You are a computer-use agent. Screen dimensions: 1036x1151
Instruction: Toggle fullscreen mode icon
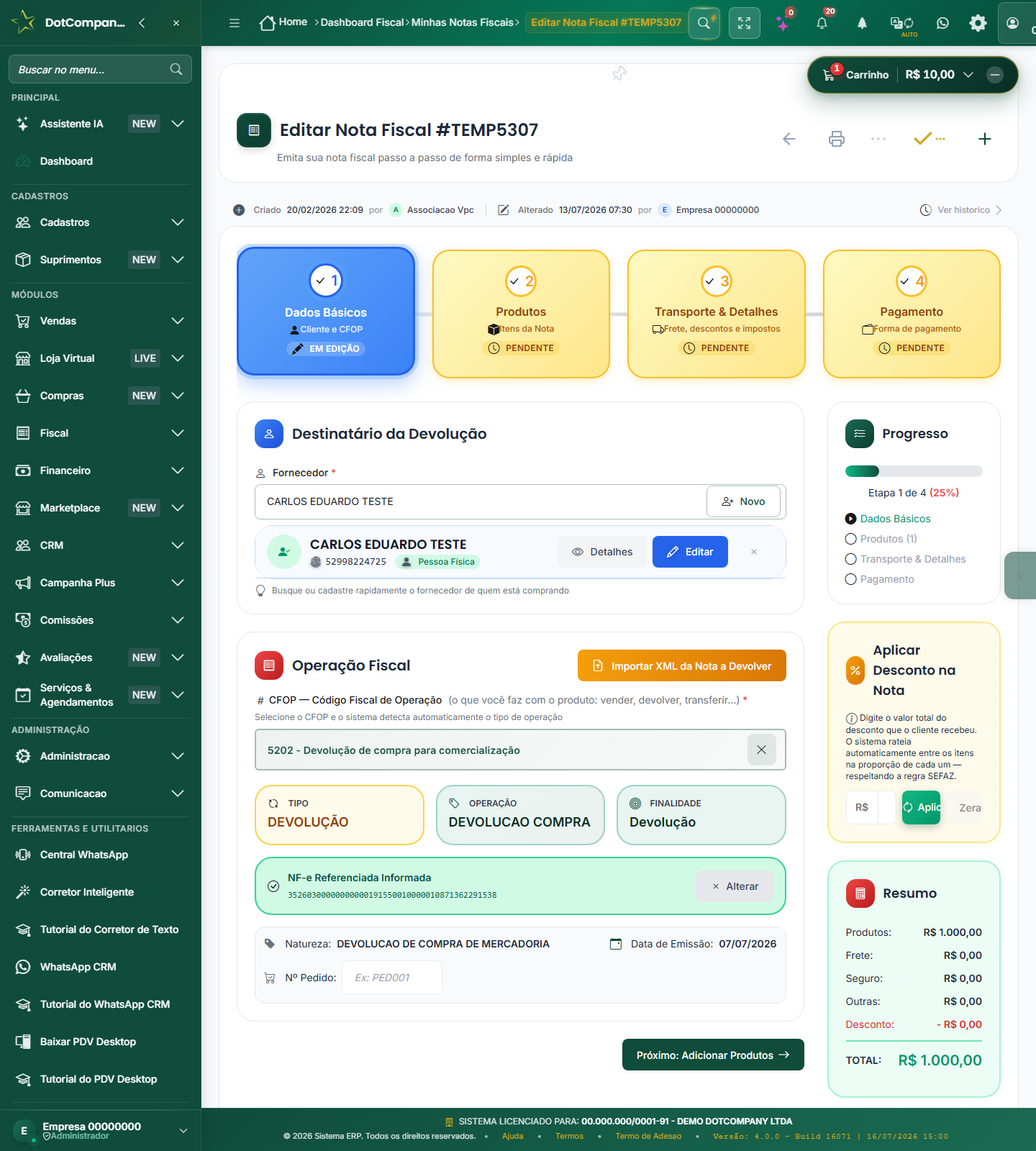pos(744,23)
